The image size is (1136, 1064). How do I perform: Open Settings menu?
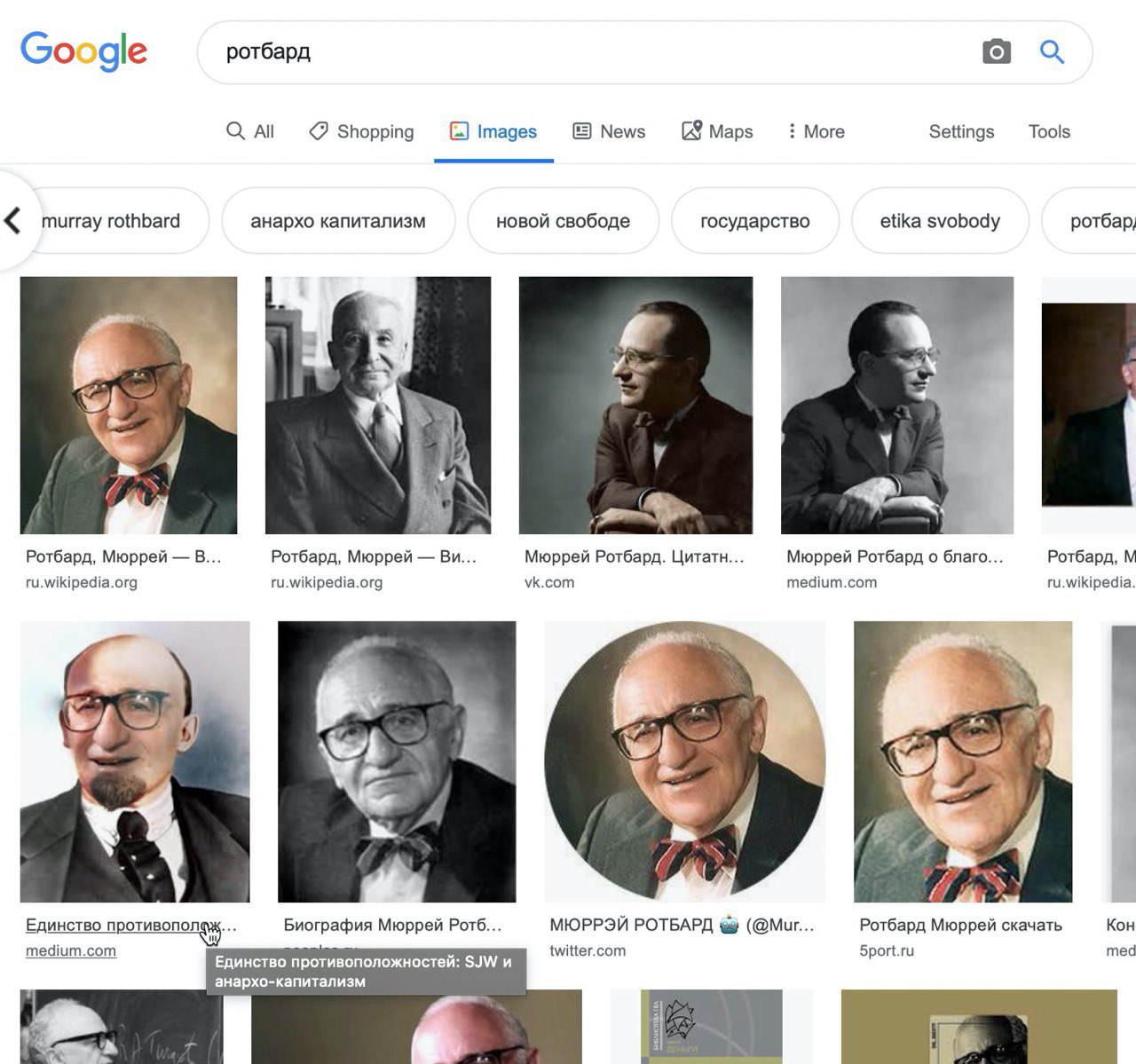pos(961,131)
